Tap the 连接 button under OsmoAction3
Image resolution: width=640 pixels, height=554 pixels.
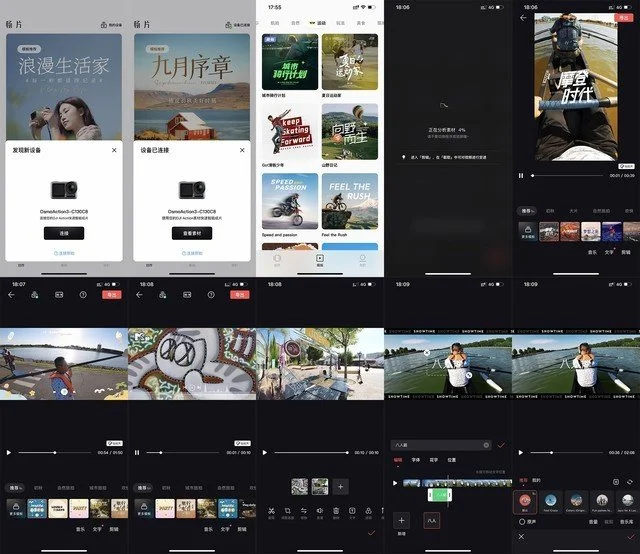[x=64, y=233]
